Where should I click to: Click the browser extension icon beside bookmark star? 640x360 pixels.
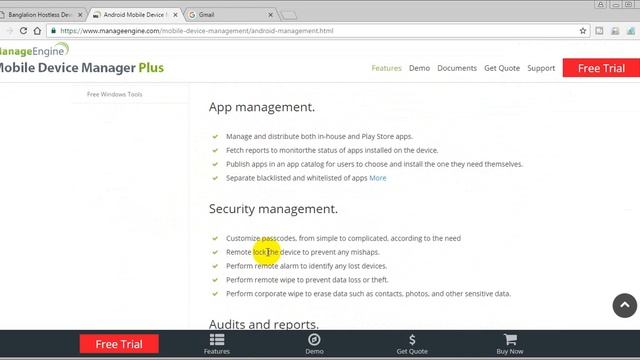(x=599, y=31)
